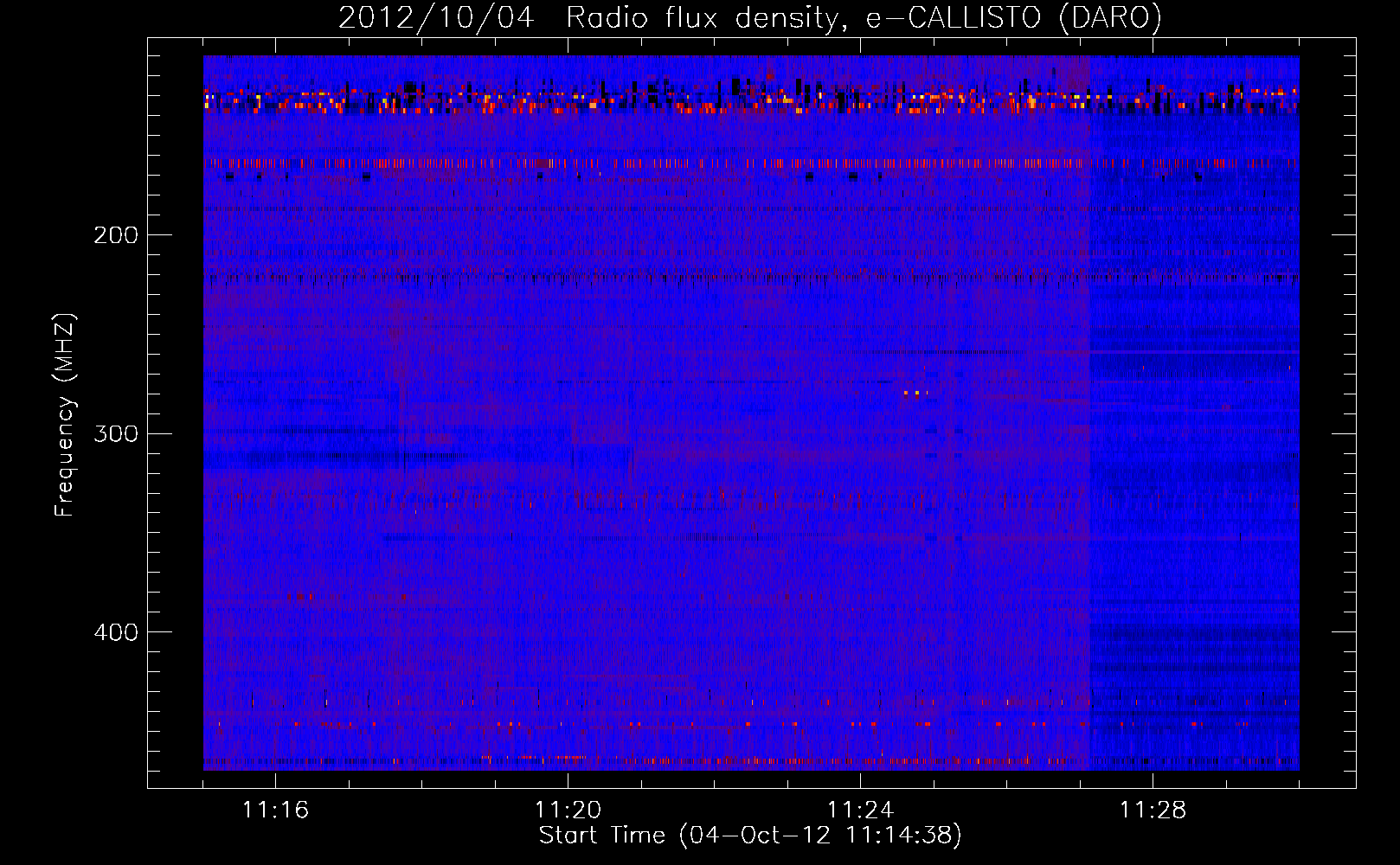Click the 11:16 time tick label
This screenshot has width=1400, height=865.
click(x=275, y=811)
